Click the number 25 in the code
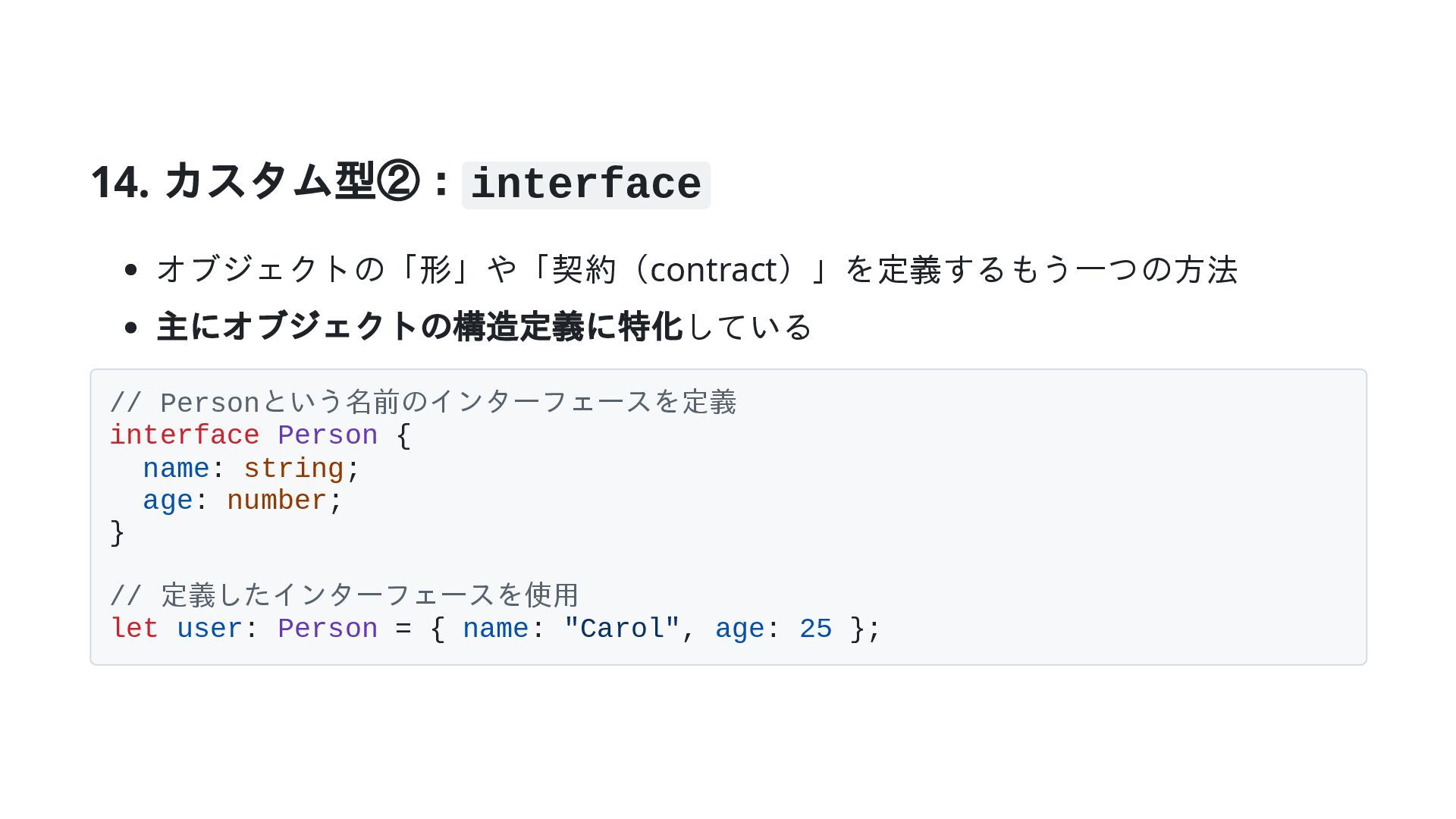This screenshot has width=1456, height=819. pyautogui.click(x=816, y=629)
